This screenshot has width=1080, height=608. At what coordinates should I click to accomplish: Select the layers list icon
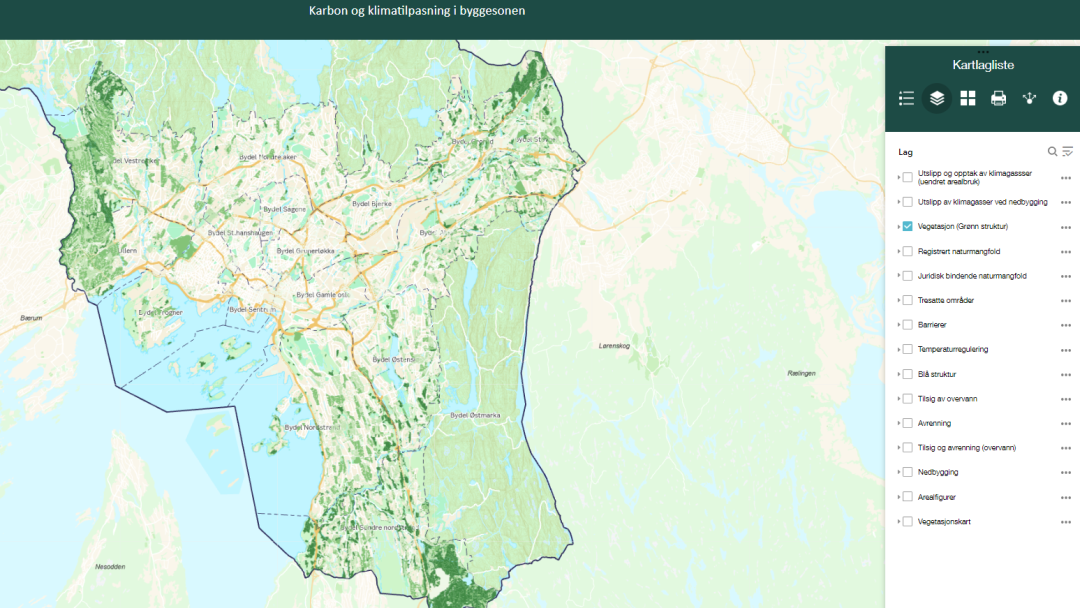pos(937,98)
